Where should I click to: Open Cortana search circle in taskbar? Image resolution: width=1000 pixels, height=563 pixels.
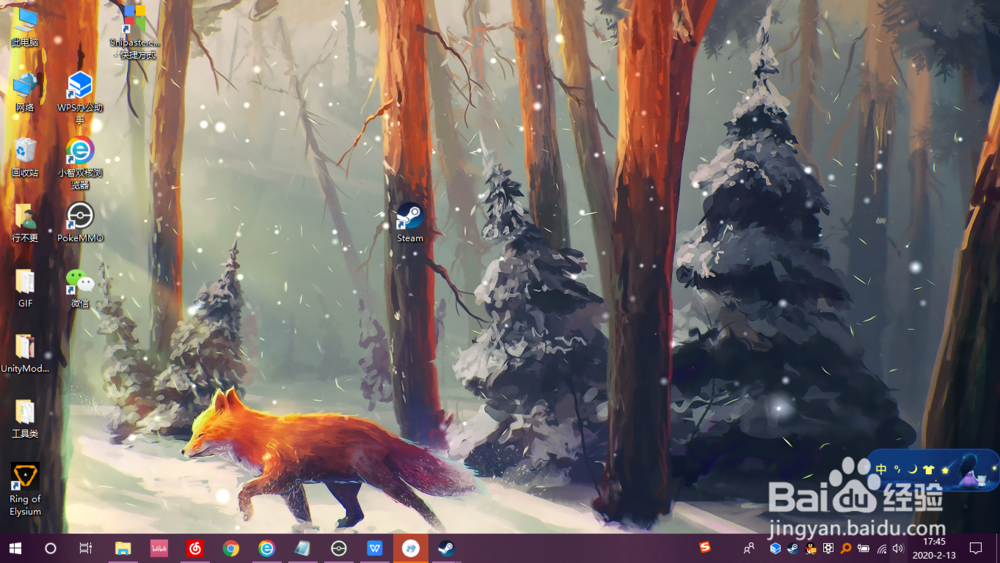[x=50, y=548]
